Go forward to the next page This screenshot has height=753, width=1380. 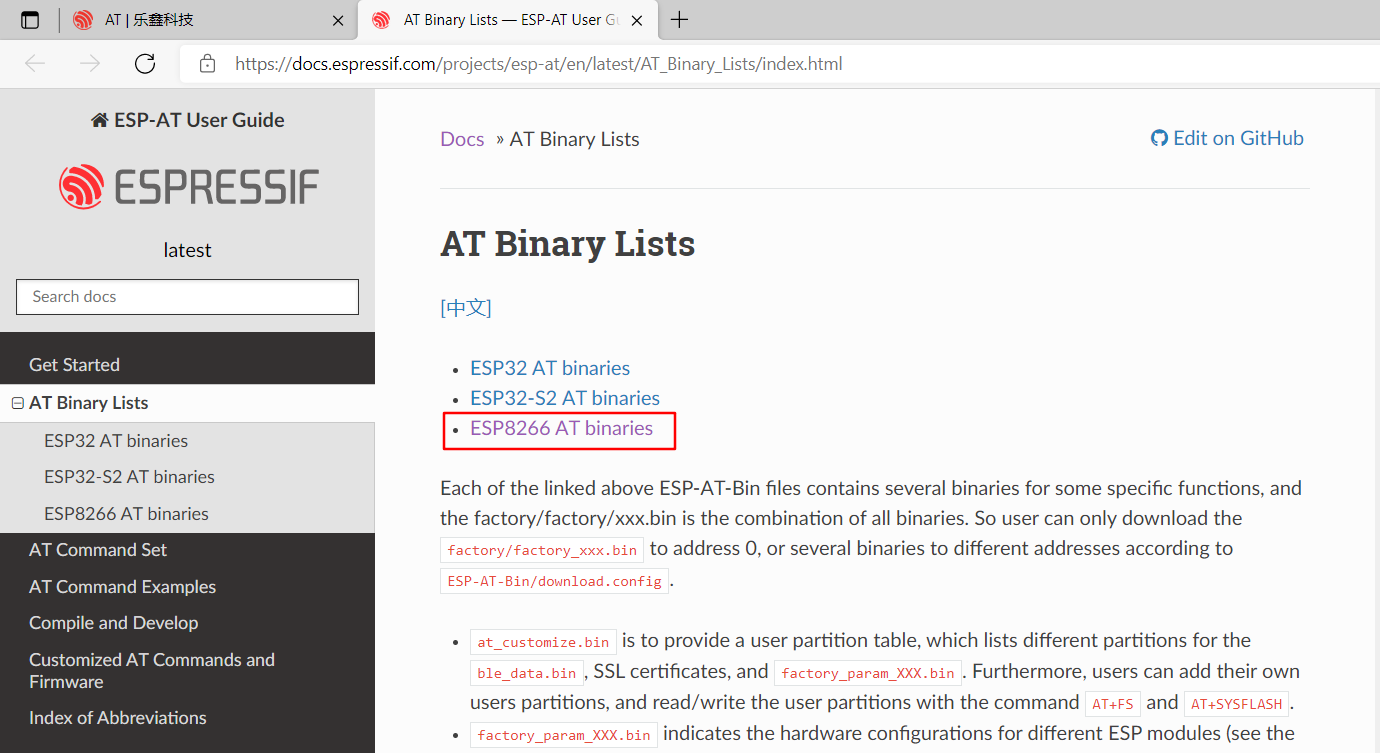pos(90,64)
